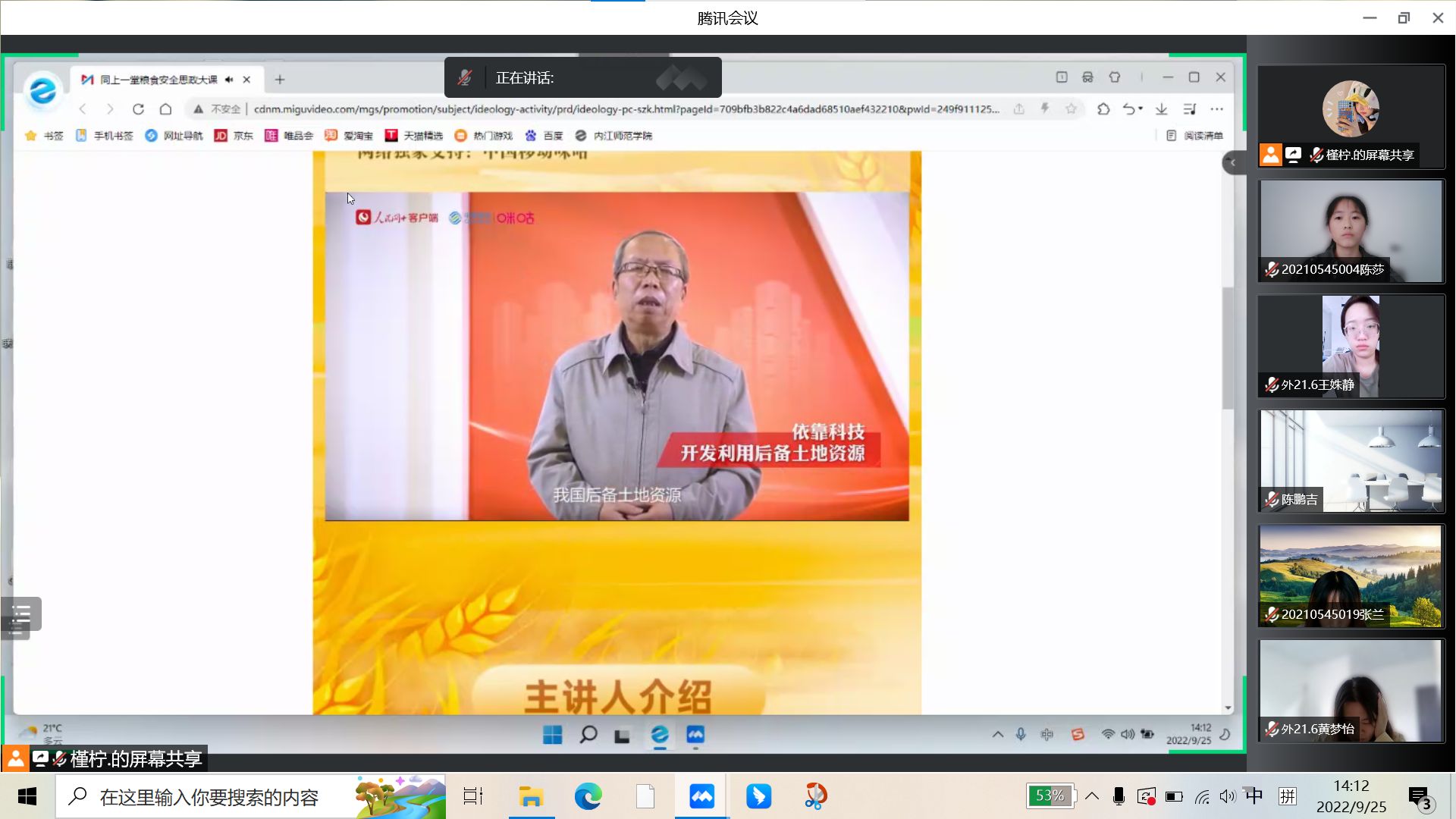Screen dimensions: 1456x819
Task: Open the blue bird app in taskbar
Action: click(758, 796)
